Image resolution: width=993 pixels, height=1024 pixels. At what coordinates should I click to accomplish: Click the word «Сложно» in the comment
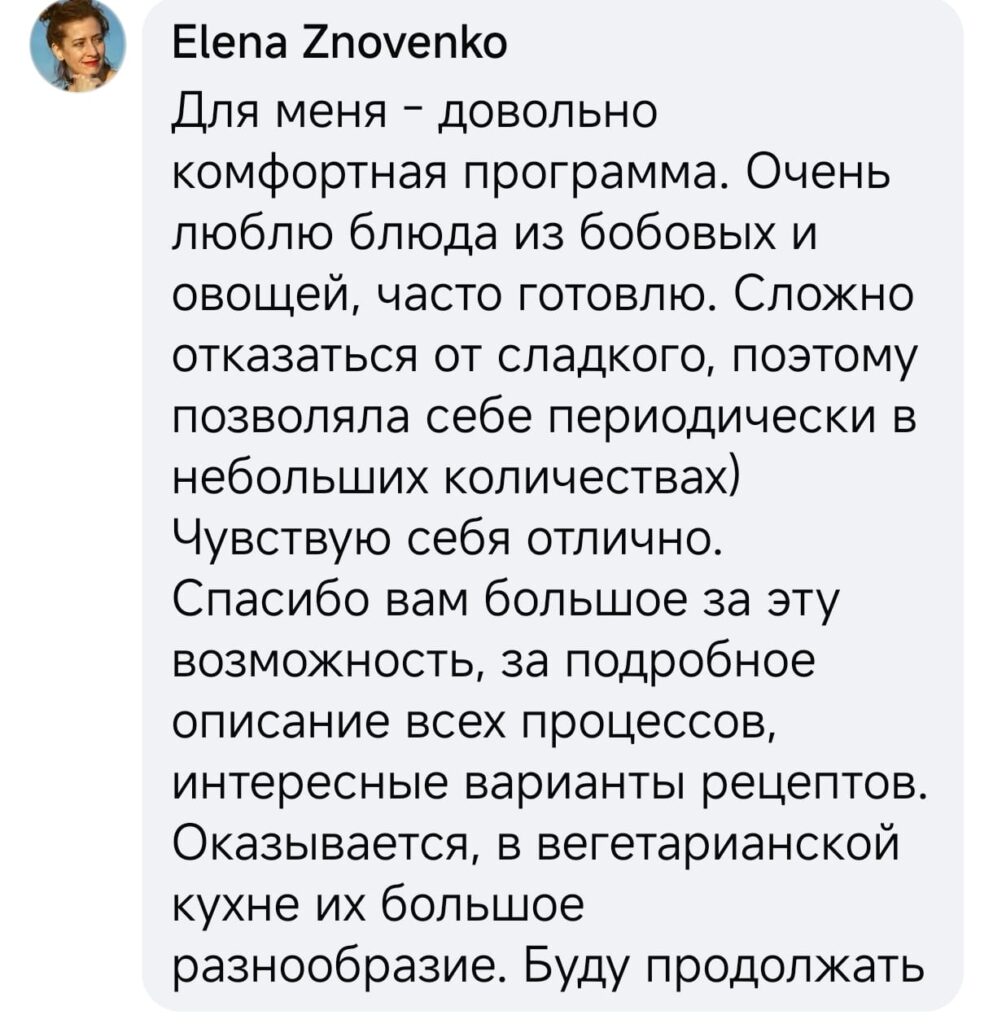coord(824,295)
